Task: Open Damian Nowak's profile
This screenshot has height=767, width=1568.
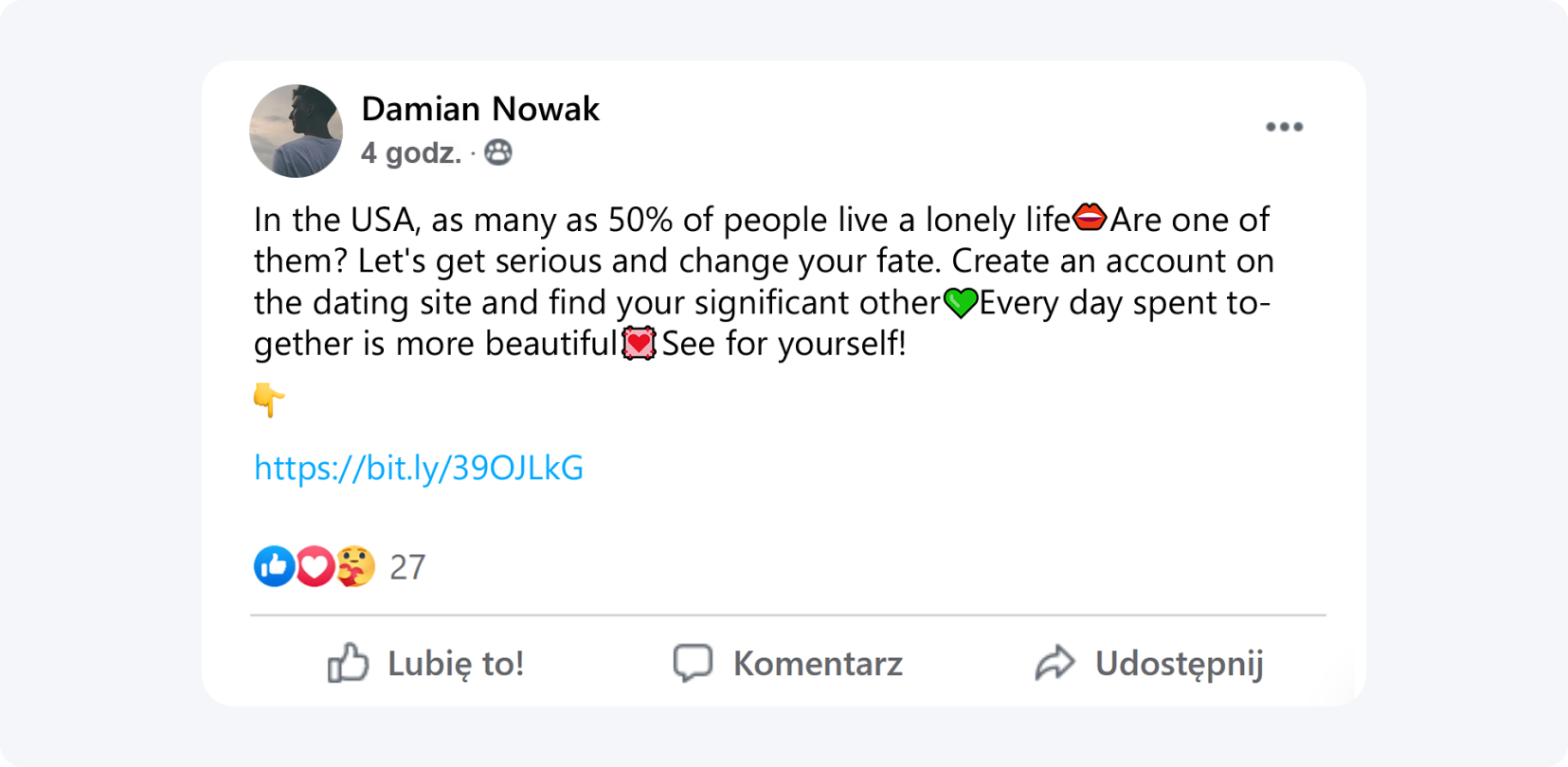Action: point(481,108)
